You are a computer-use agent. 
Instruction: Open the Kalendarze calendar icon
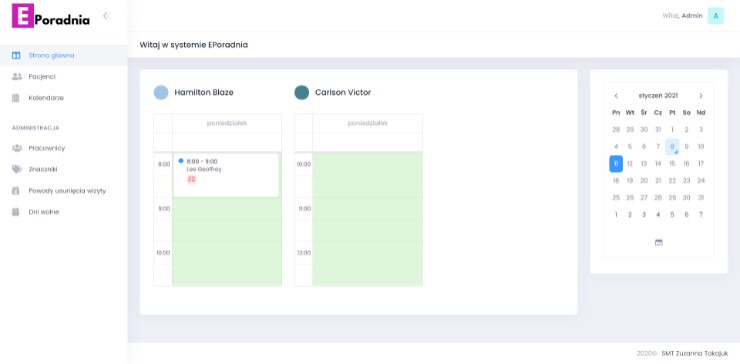pos(16,98)
